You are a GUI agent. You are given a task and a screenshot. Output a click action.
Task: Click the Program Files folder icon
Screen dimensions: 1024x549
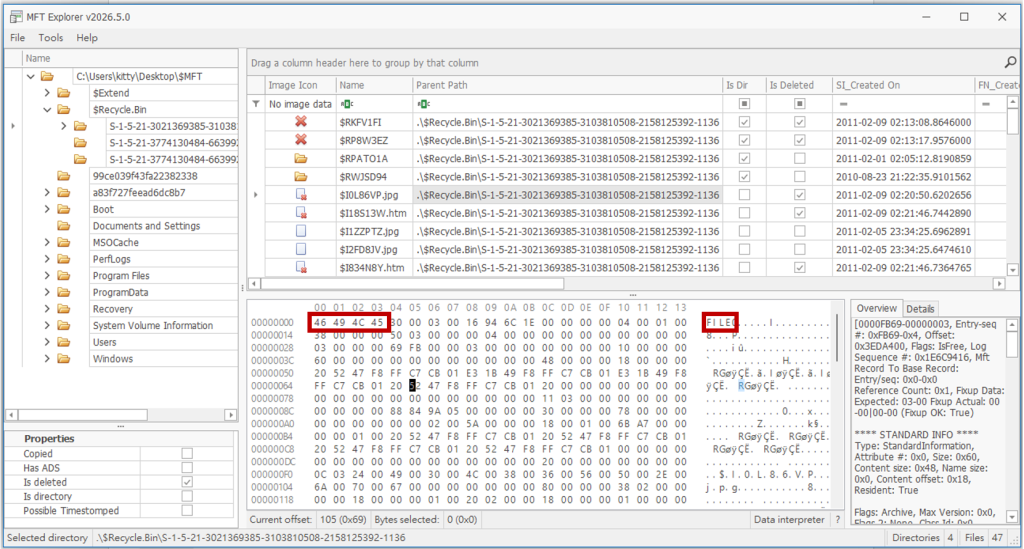pos(63,275)
